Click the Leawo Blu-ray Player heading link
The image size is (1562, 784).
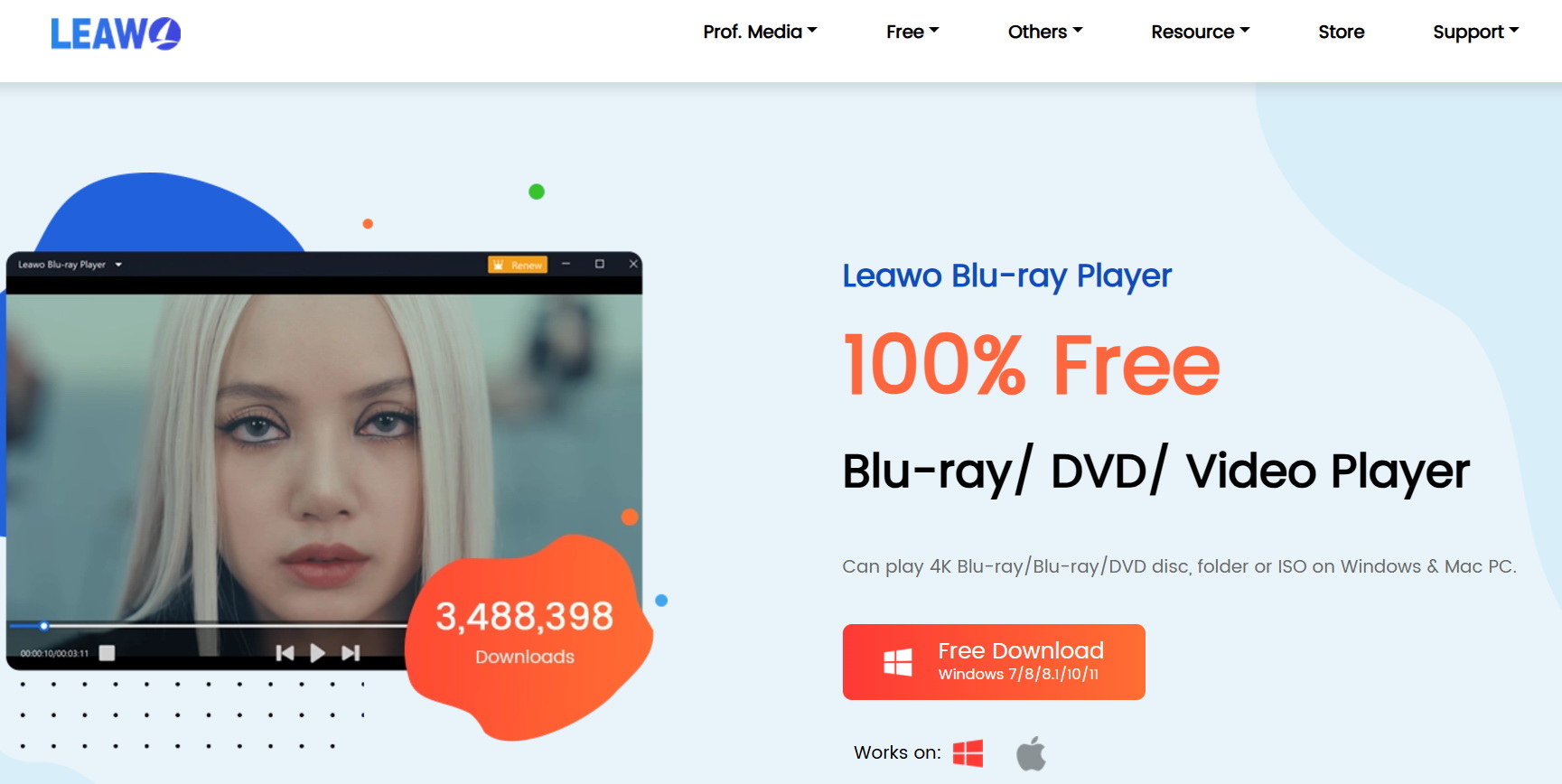pyautogui.click(x=1006, y=275)
